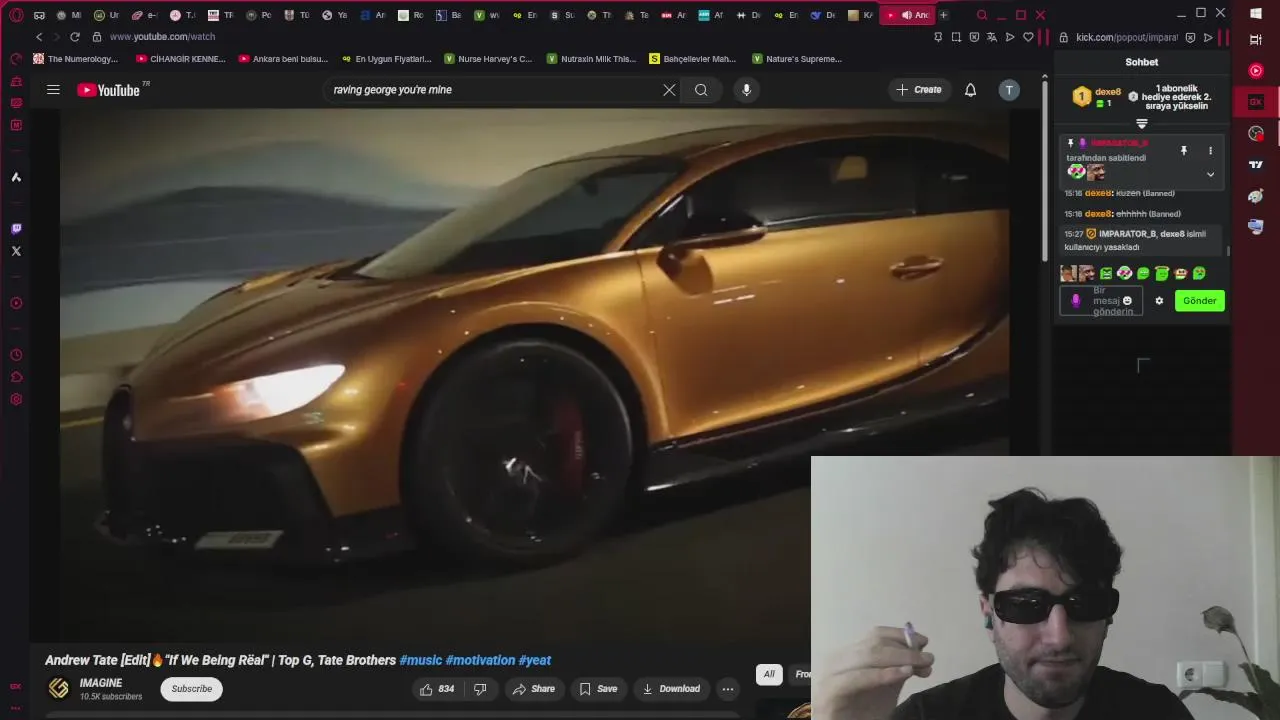Open Paint from the taskbar
The image size is (1280, 720).
[x=1256, y=196]
